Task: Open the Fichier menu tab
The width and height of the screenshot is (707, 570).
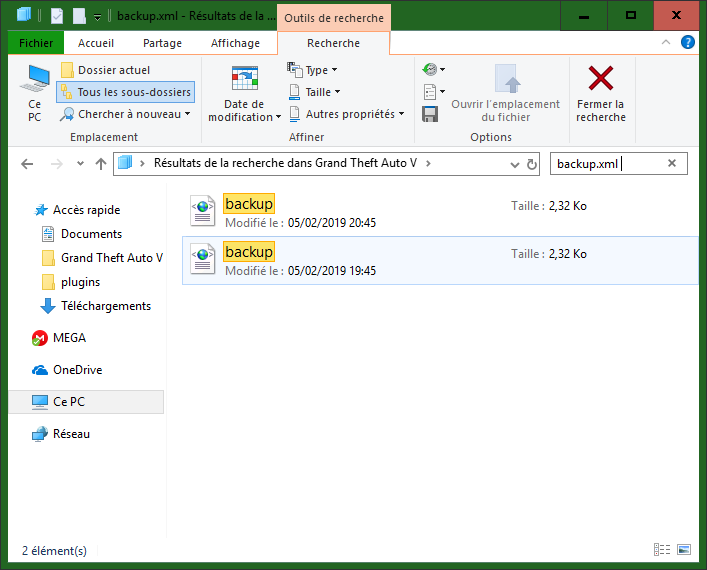Action: tap(36, 43)
